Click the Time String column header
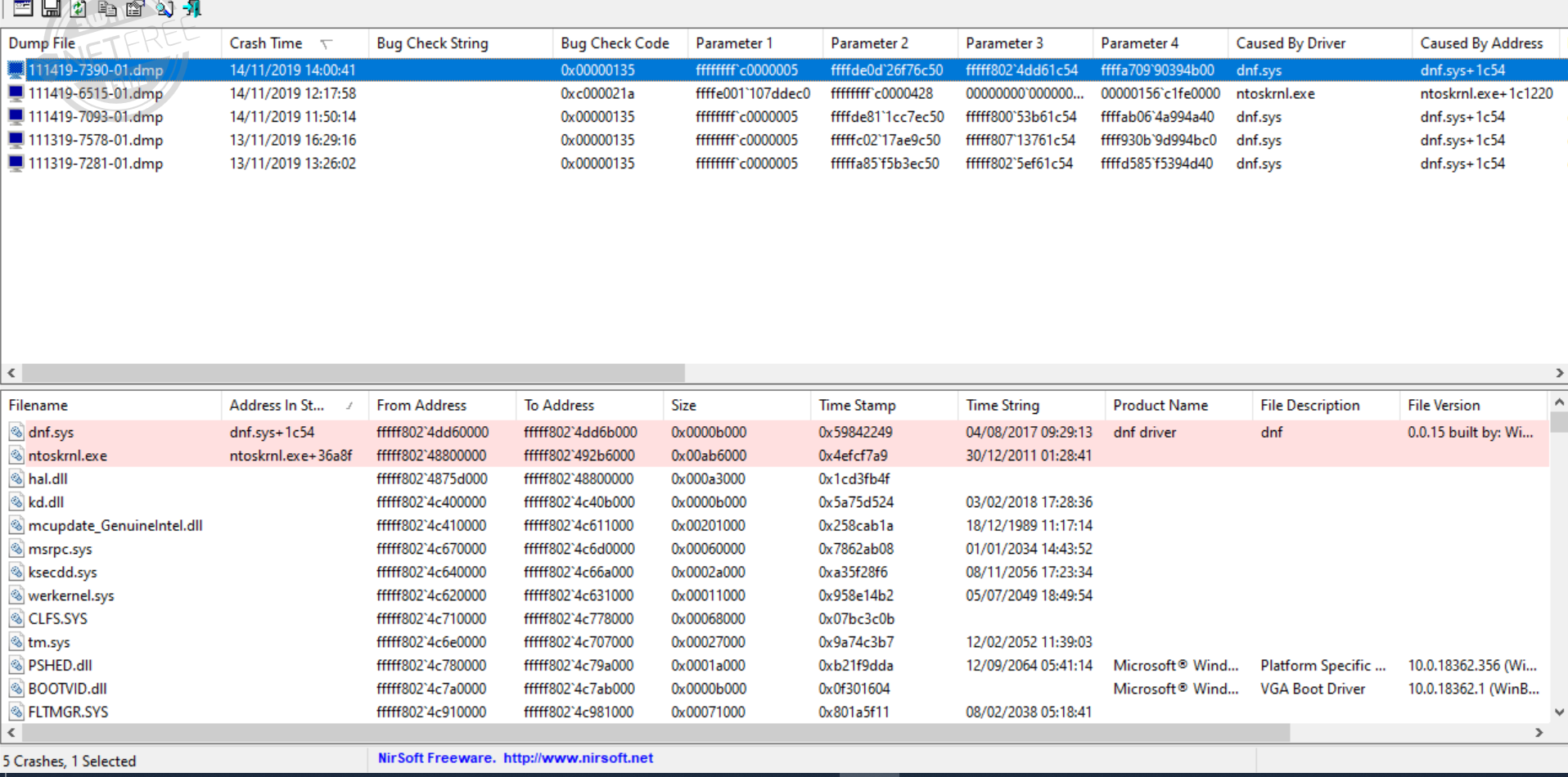 pos(1031,405)
